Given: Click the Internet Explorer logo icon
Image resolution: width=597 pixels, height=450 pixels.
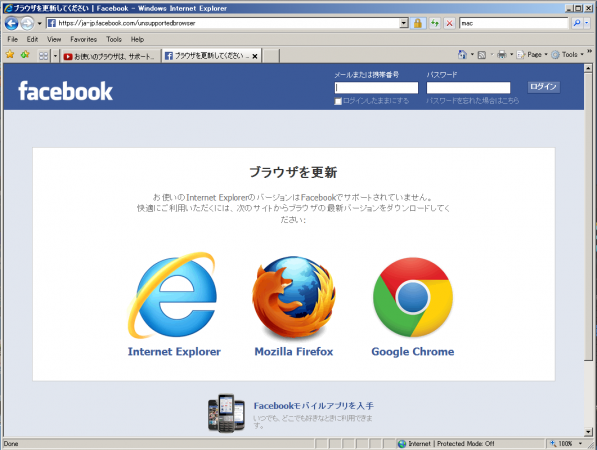Looking at the screenshot, I should 173,295.
